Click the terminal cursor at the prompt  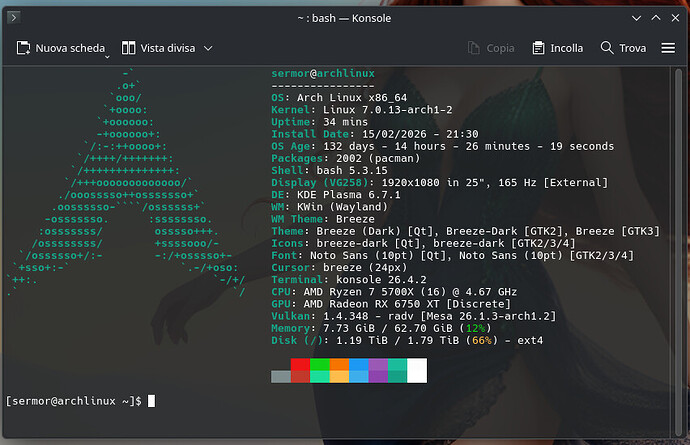[x=151, y=401]
